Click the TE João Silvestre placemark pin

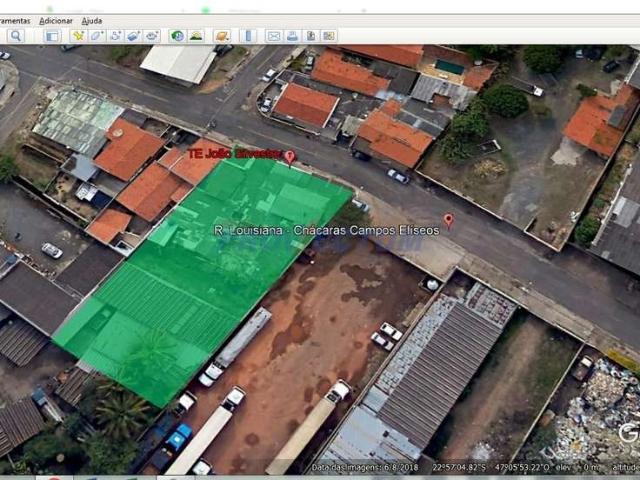pyautogui.click(x=290, y=157)
